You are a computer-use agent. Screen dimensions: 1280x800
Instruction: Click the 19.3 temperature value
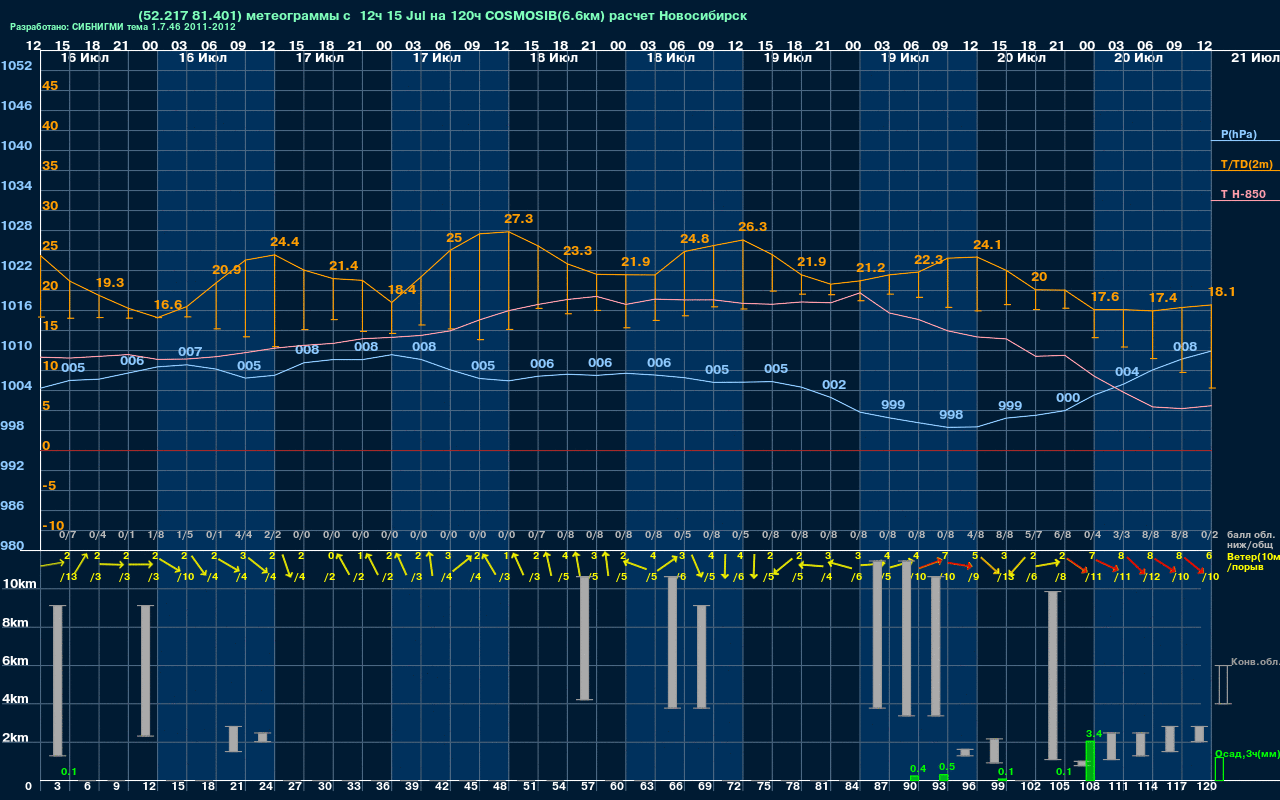pos(110,283)
